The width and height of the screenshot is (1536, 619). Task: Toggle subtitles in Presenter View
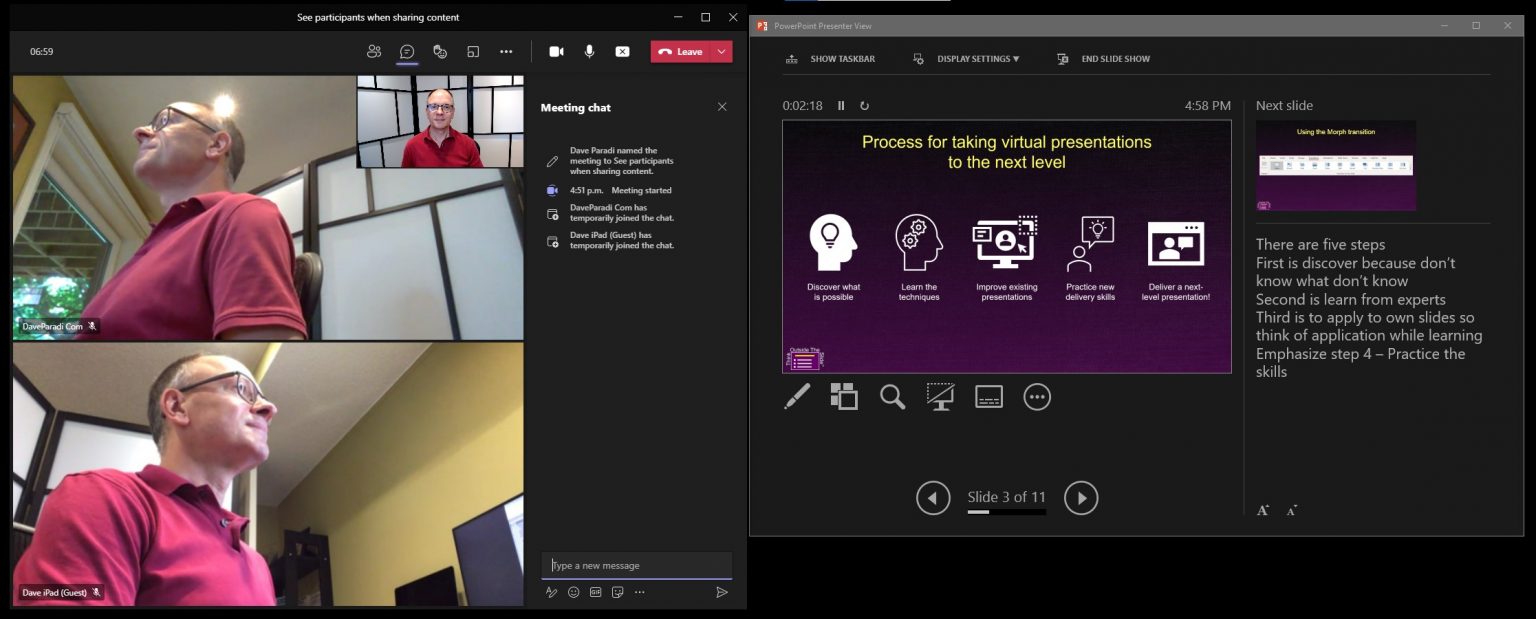coord(988,396)
